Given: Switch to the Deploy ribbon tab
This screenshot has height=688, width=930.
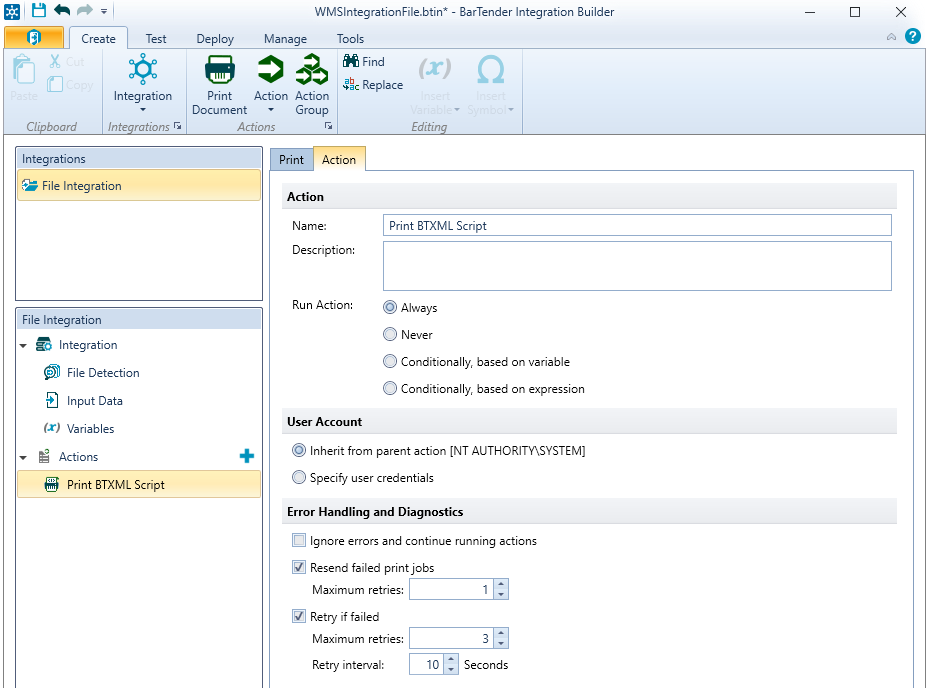Looking at the screenshot, I should 215,39.
